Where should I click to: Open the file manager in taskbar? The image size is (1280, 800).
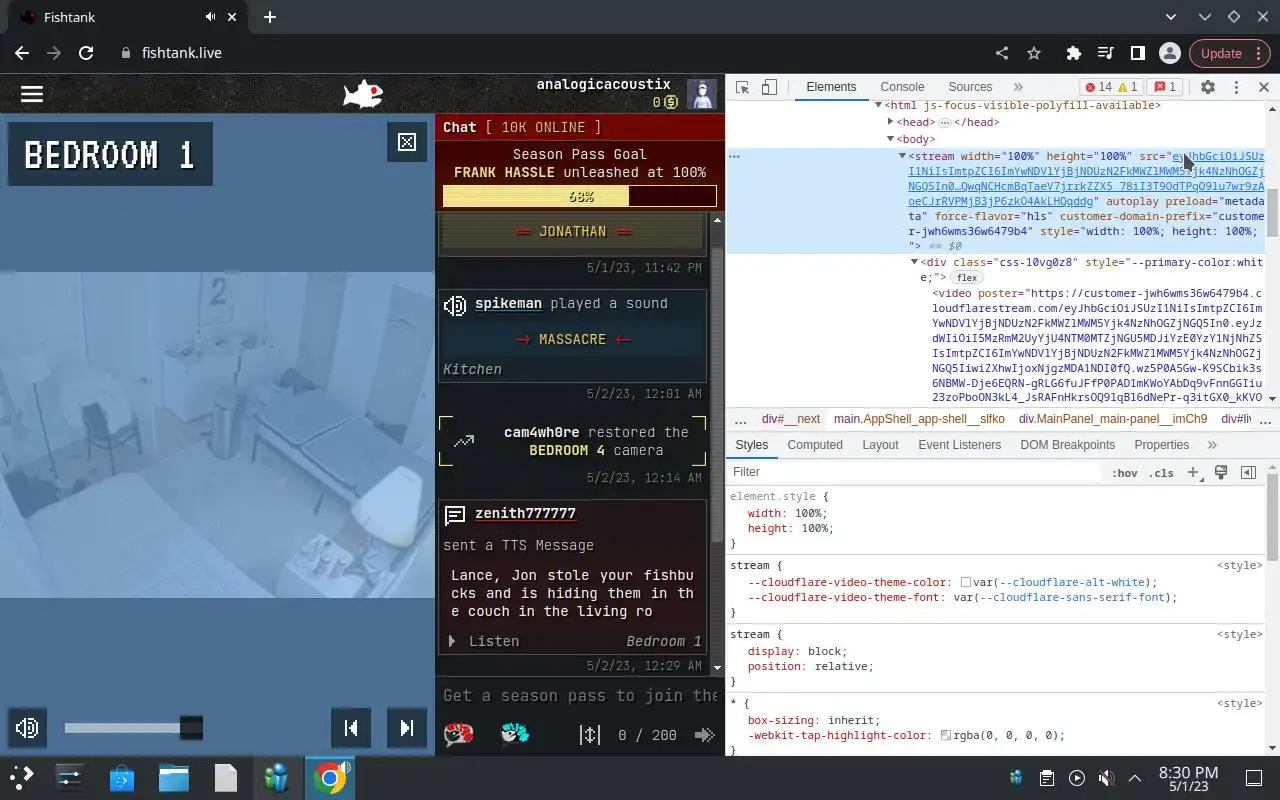174,777
